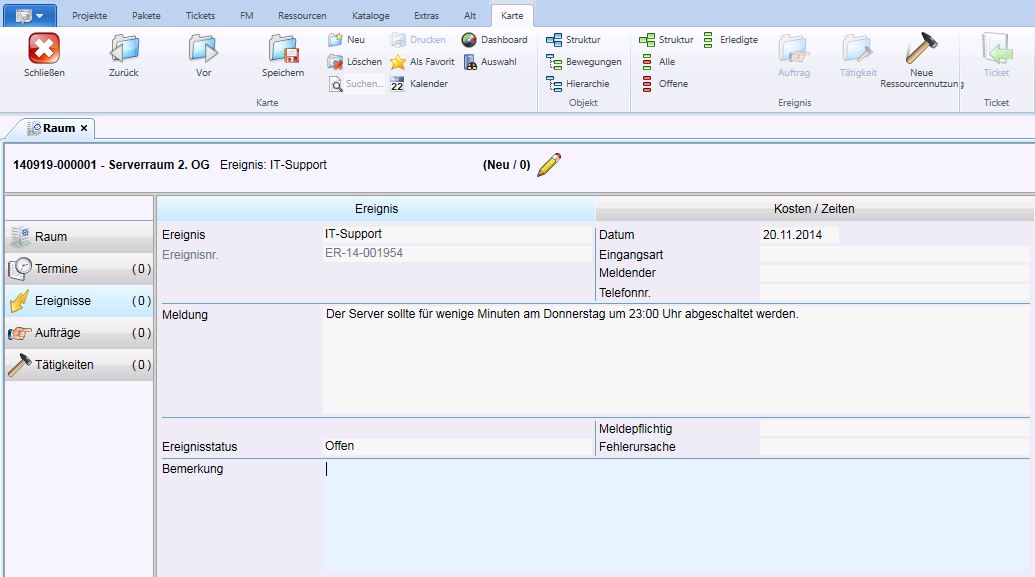This screenshot has width=1035, height=577.
Task: Open the Projekte ribbon tab
Action: [89, 15]
